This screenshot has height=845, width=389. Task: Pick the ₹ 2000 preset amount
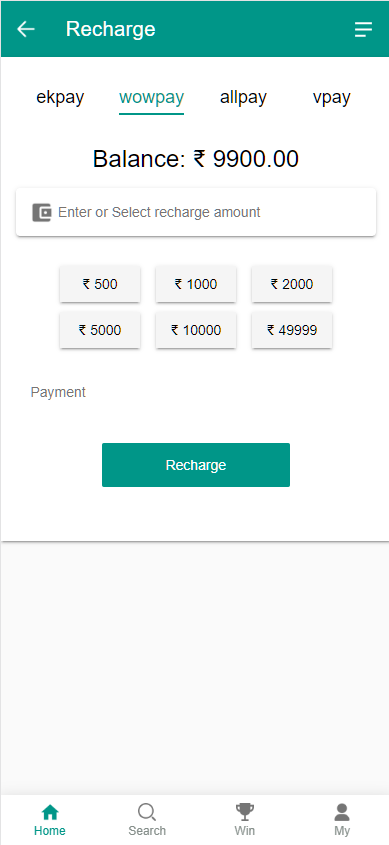(x=292, y=284)
